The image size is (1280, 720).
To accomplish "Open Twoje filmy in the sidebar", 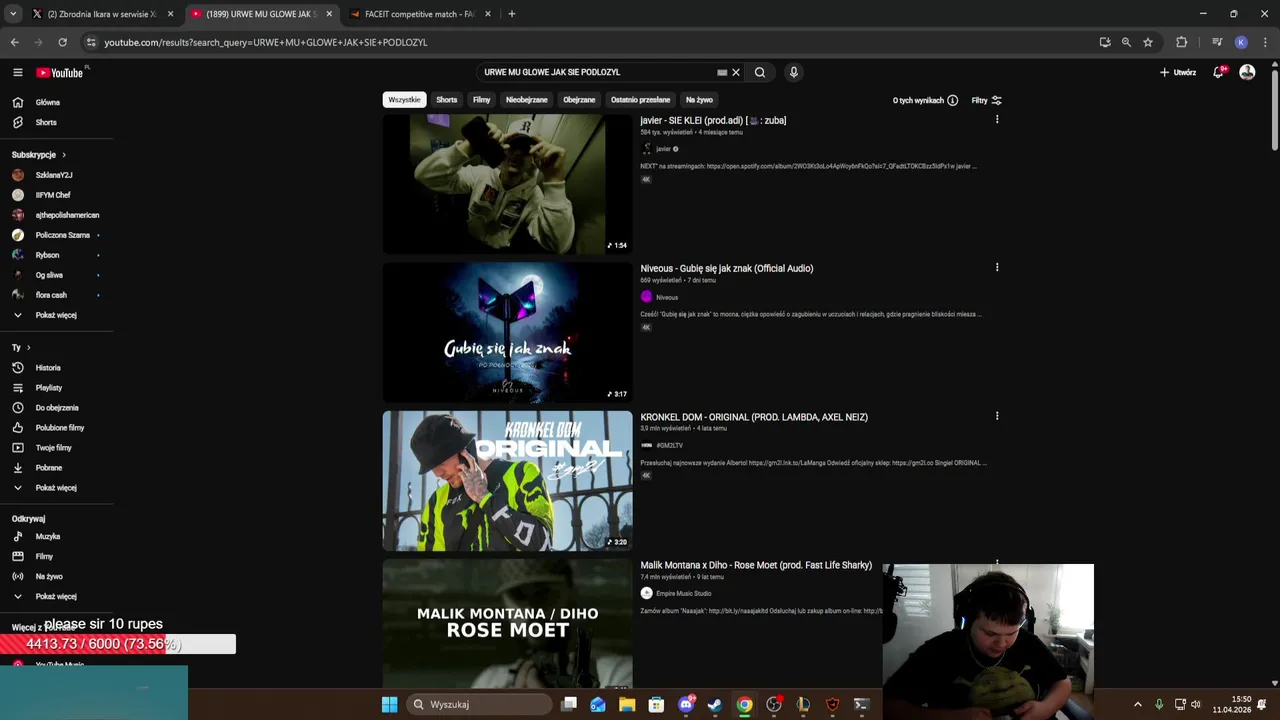I will pos(53,448).
